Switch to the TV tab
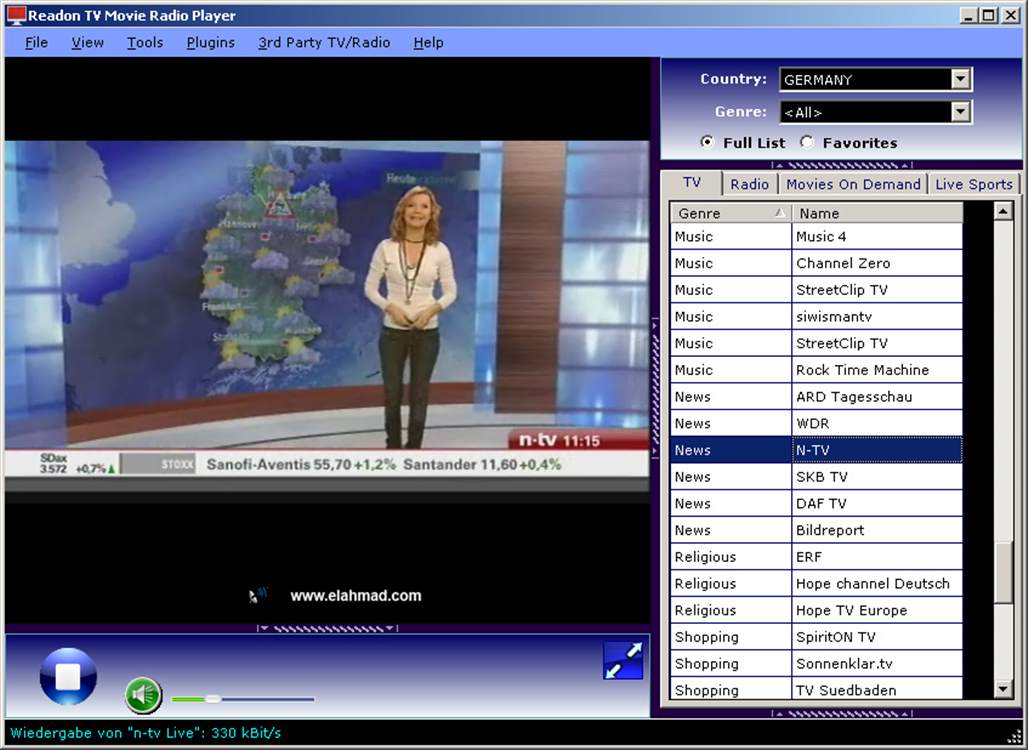 point(692,183)
